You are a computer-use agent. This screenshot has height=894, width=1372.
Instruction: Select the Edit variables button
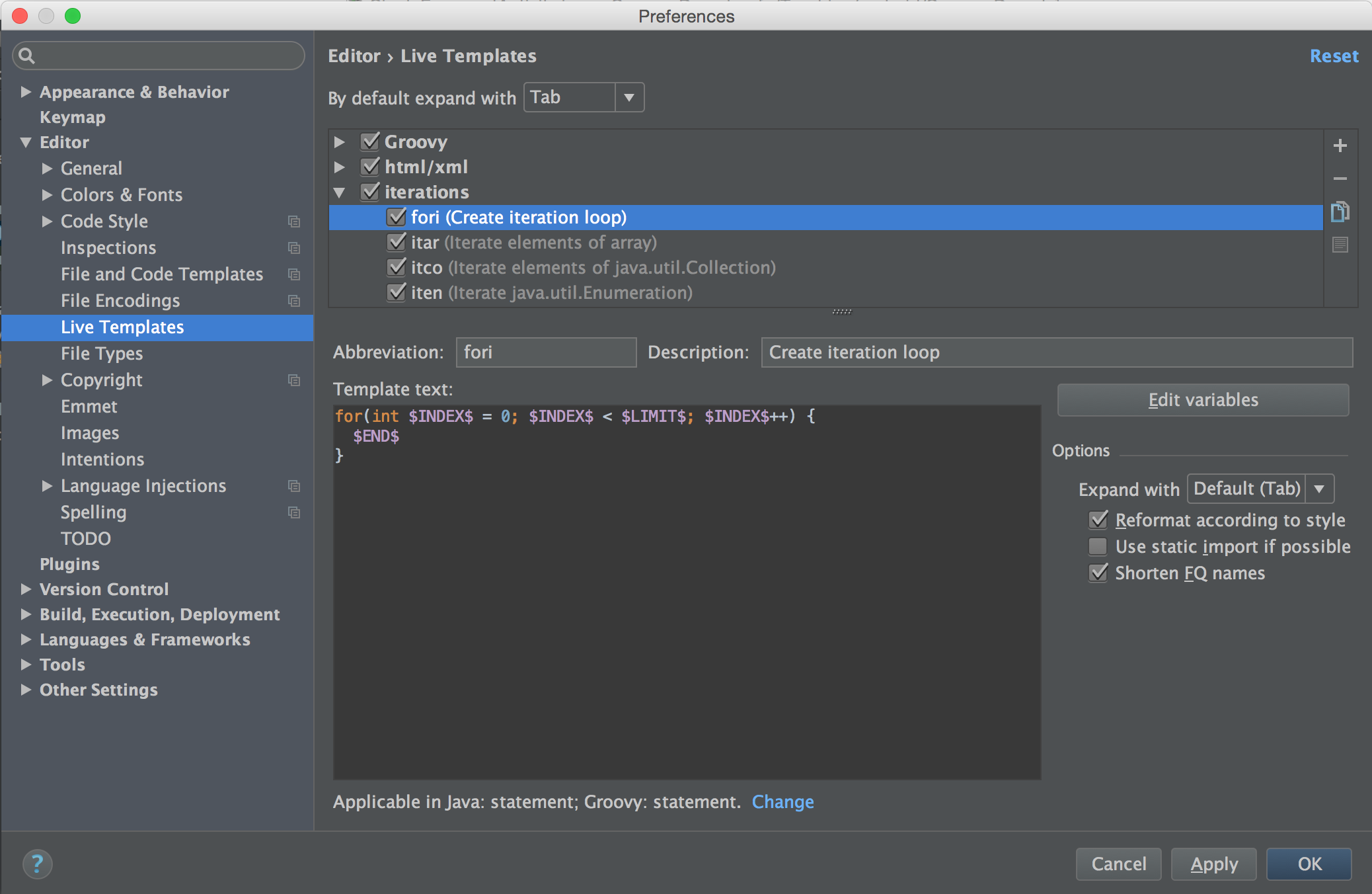pyautogui.click(x=1202, y=399)
